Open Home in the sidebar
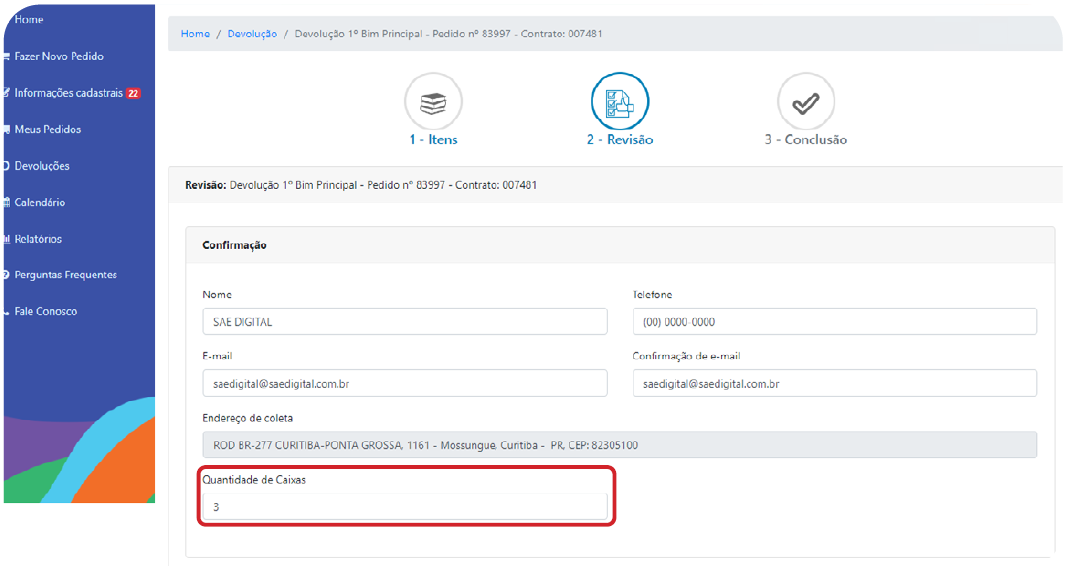Viewport: 1069px width, 583px height. 29,20
